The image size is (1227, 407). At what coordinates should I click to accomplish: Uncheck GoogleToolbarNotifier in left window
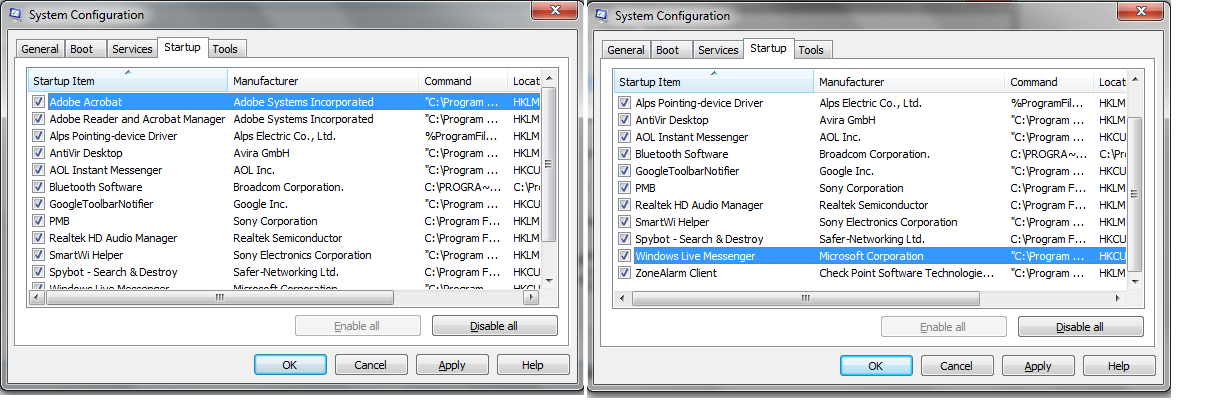[x=39, y=204]
